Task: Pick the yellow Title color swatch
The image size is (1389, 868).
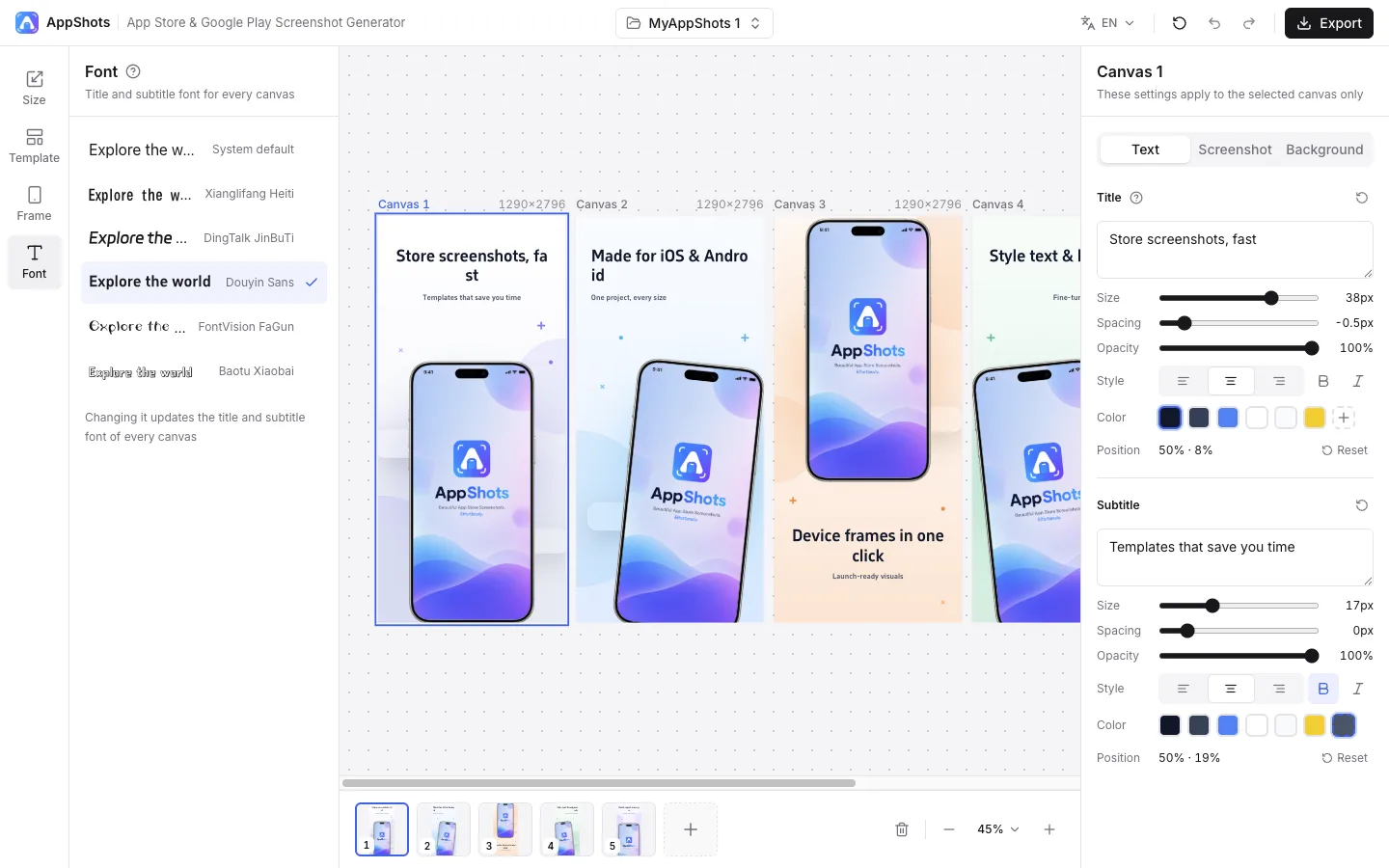Action: pos(1315,418)
